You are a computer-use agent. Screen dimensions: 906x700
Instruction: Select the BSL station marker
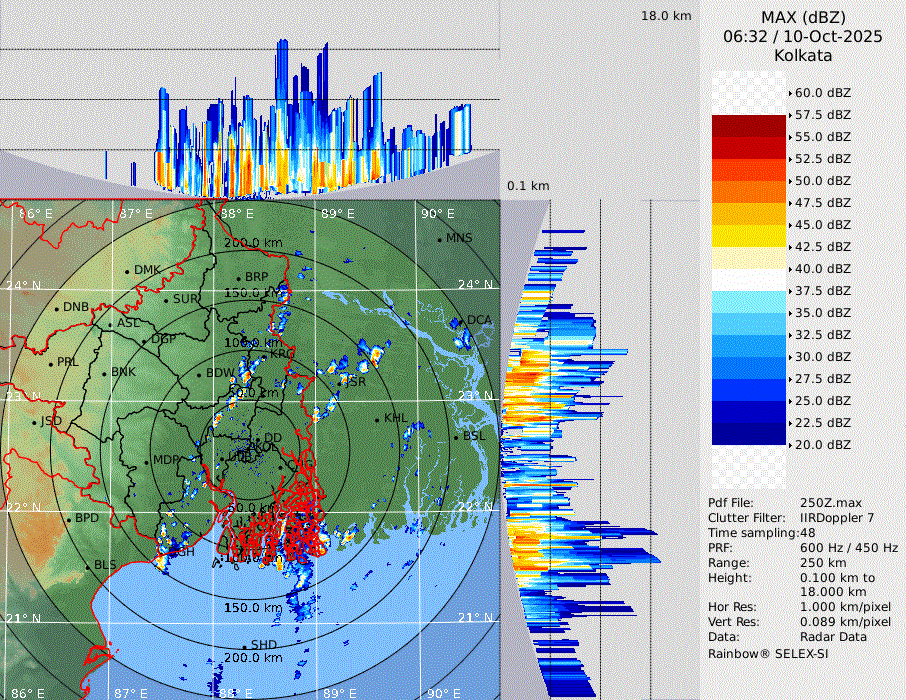[455, 437]
